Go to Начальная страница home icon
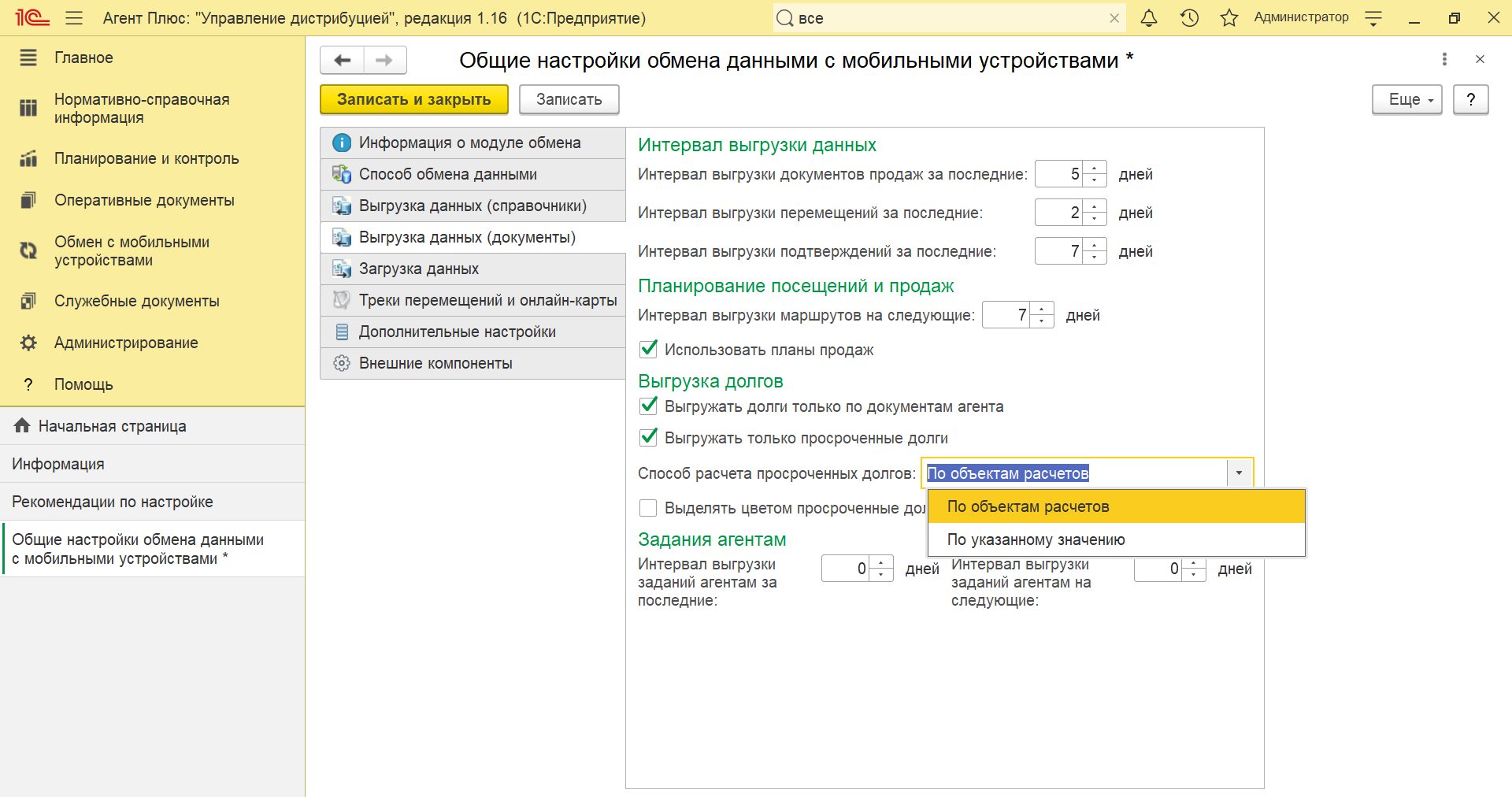This screenshot has height=797, width=1512. (22, 426)
